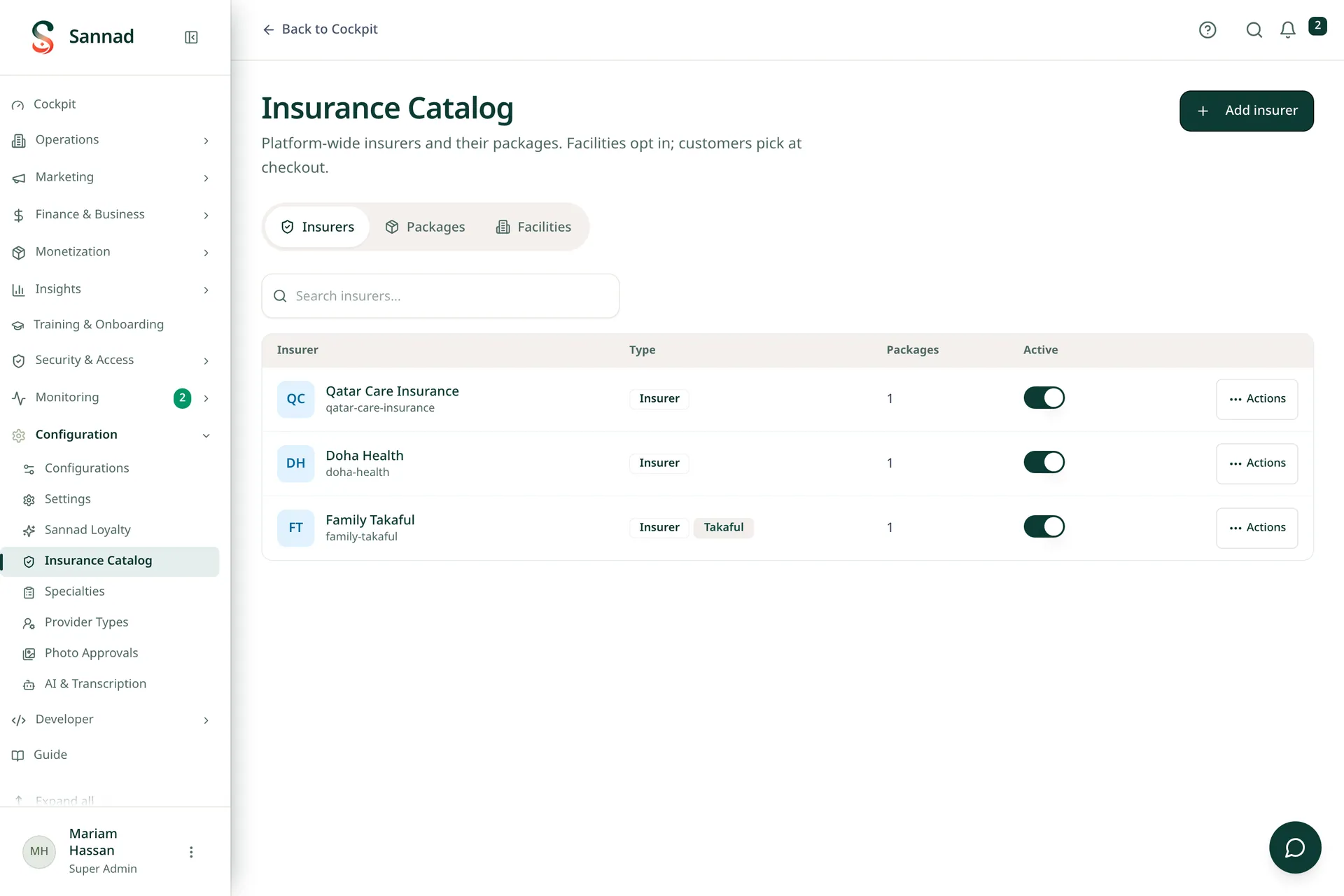Click the Cockpit gauge icon
The width and height of the screenshot is (1344, 896).
(x=18, y=105)
